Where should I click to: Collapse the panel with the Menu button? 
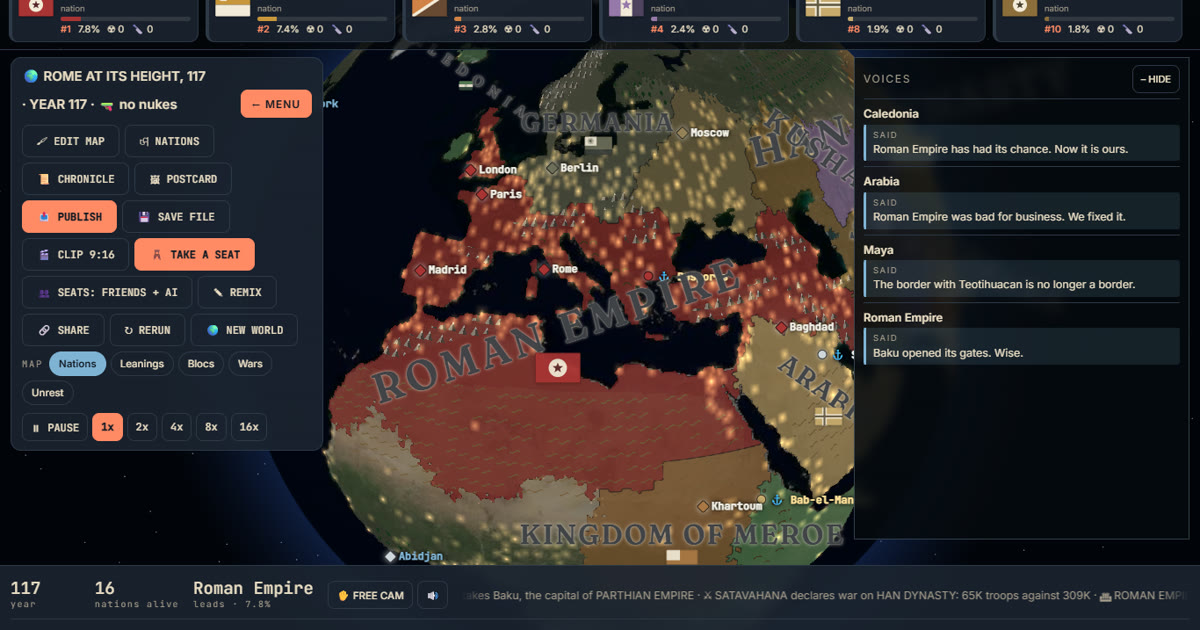(x=276, y=104)
